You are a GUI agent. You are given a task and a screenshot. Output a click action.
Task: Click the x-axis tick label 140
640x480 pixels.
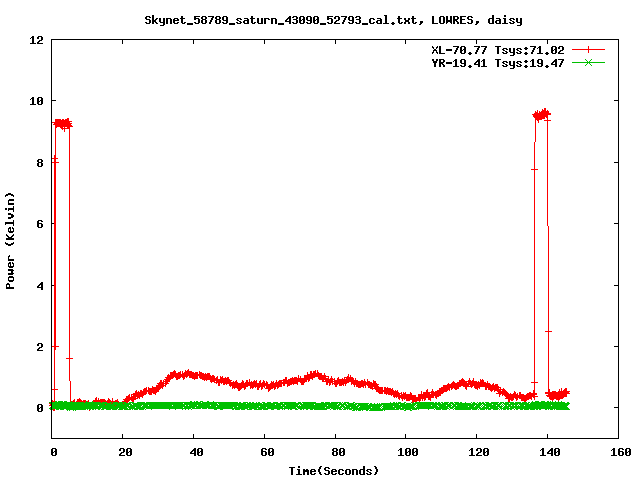point(550,452)
